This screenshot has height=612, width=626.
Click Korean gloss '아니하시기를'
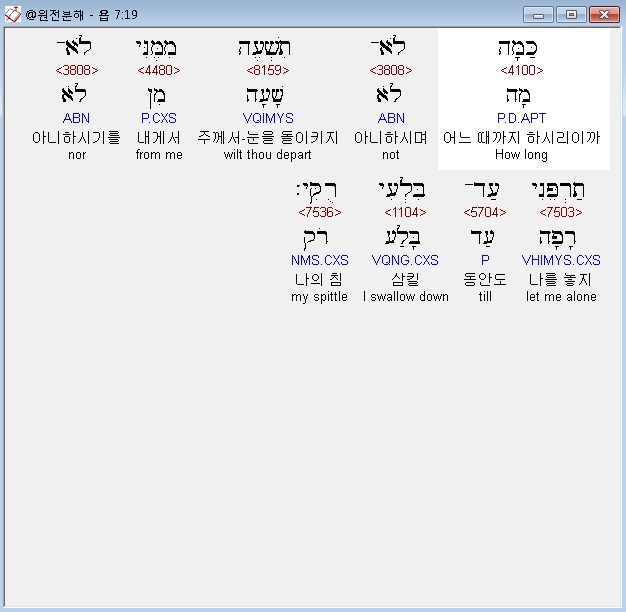76,138
